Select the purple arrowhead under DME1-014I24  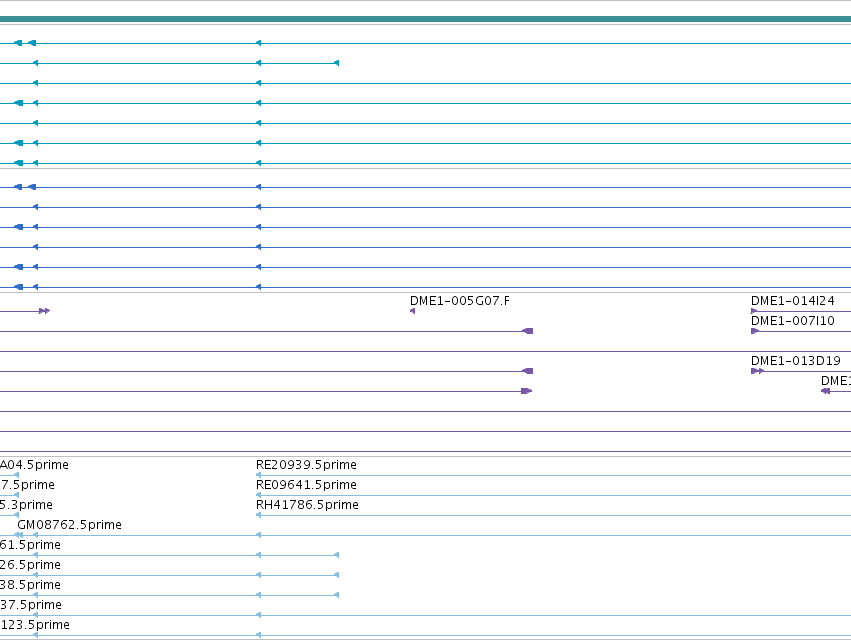754,311
